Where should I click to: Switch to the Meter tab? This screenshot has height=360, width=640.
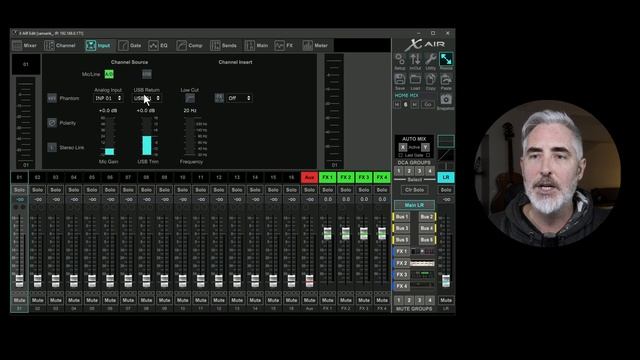pos(316,45)
